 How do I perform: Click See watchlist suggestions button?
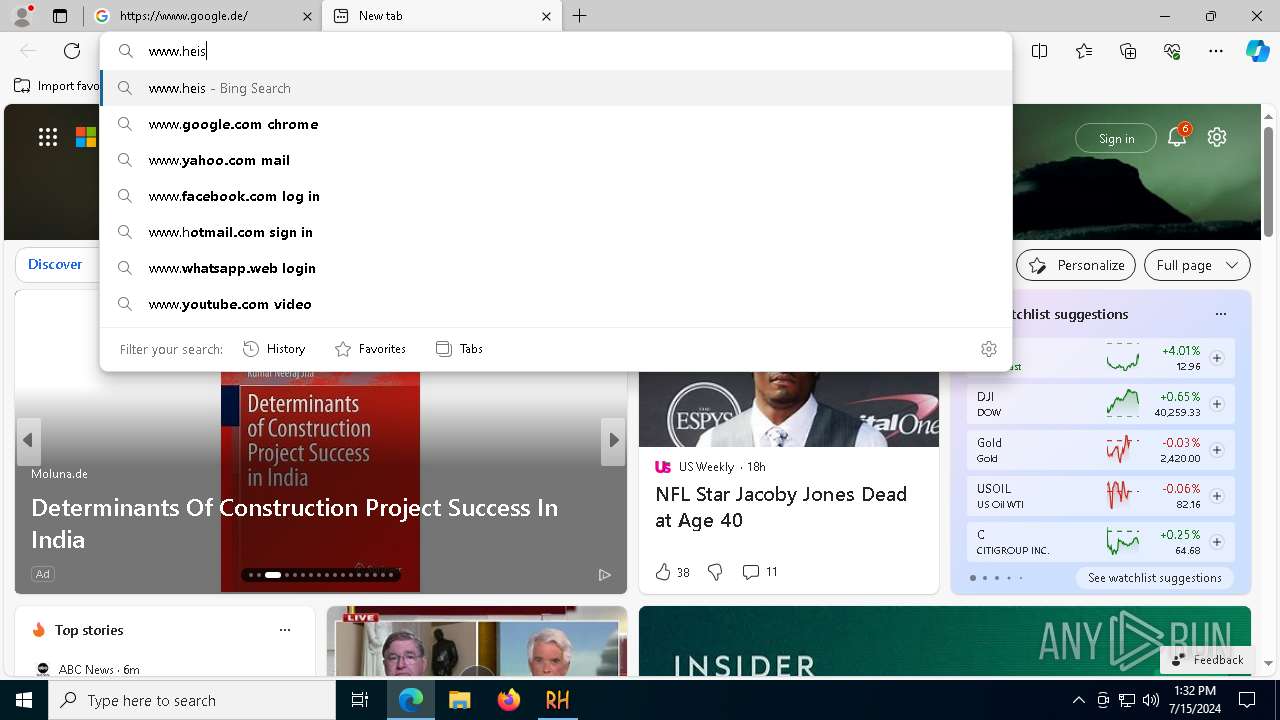[1154, 578]
